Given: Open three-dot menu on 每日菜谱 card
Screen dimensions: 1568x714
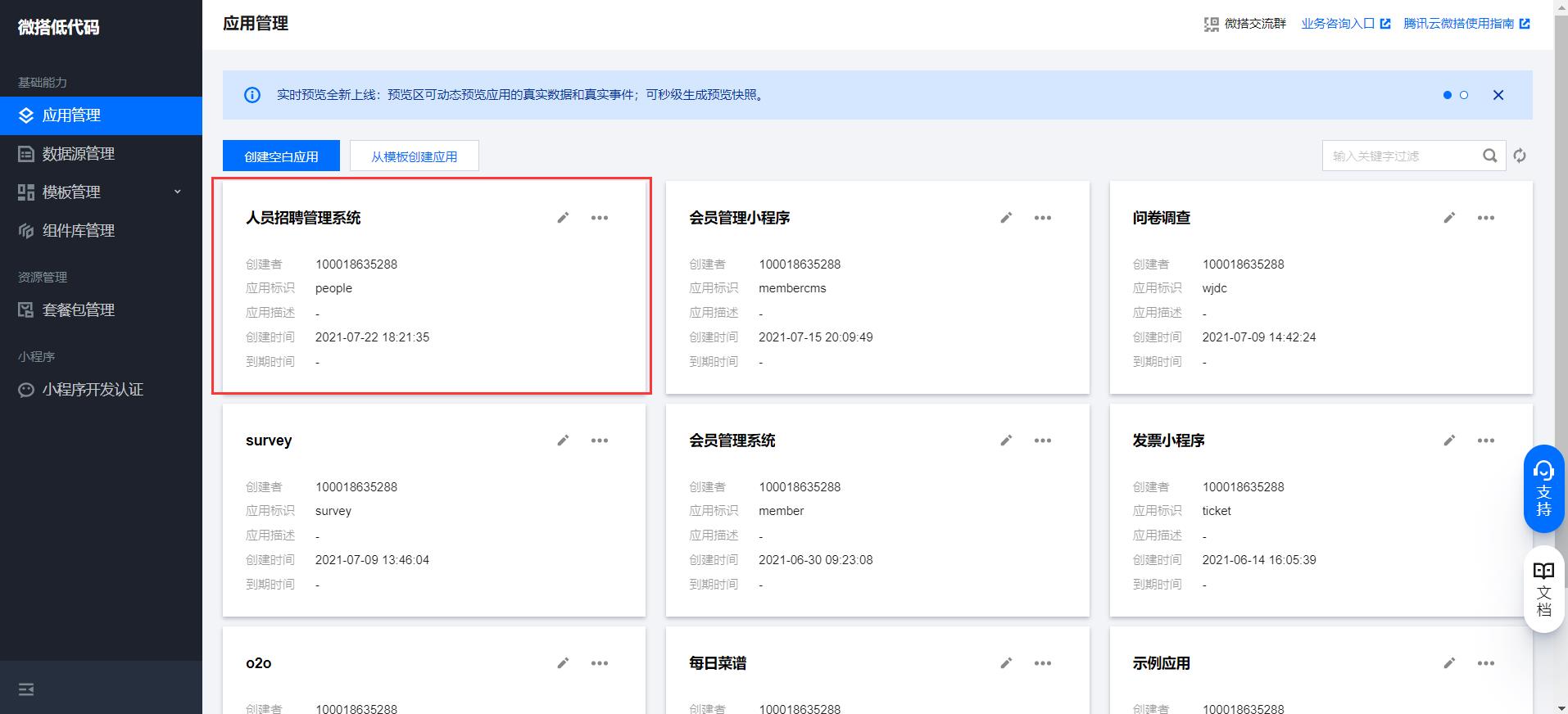Looking at the screenshot, I should coord(1043,663).
